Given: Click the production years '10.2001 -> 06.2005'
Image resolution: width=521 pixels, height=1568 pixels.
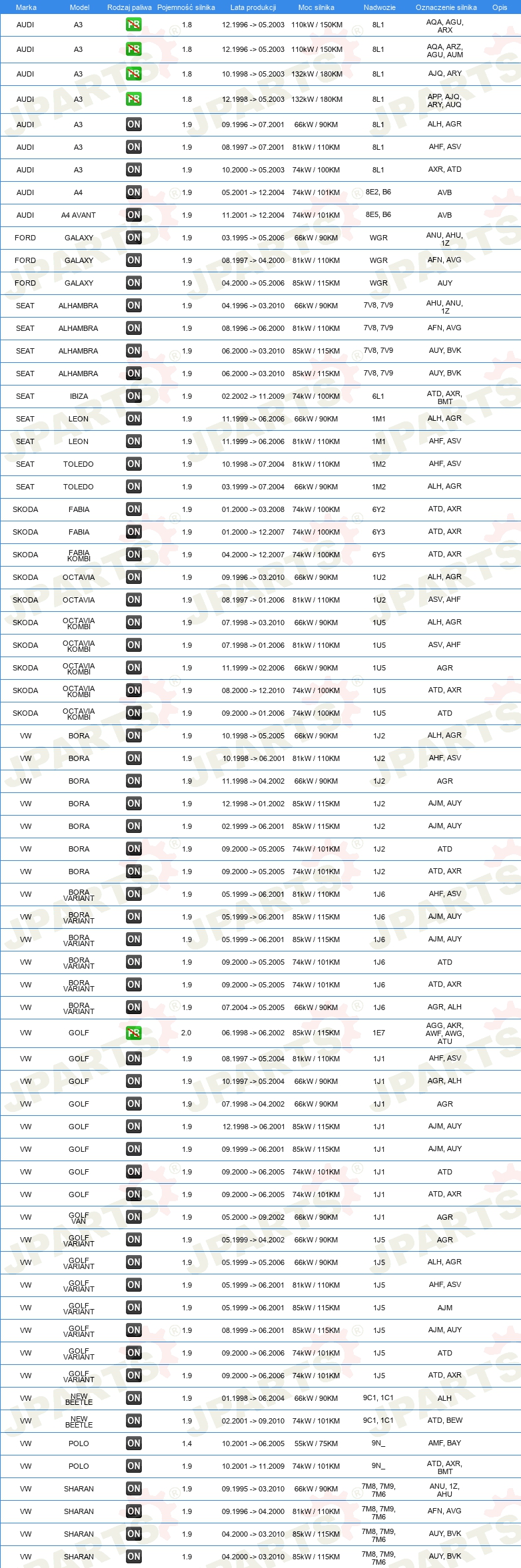Looking at the screenshot, I should click(253, 1443).
